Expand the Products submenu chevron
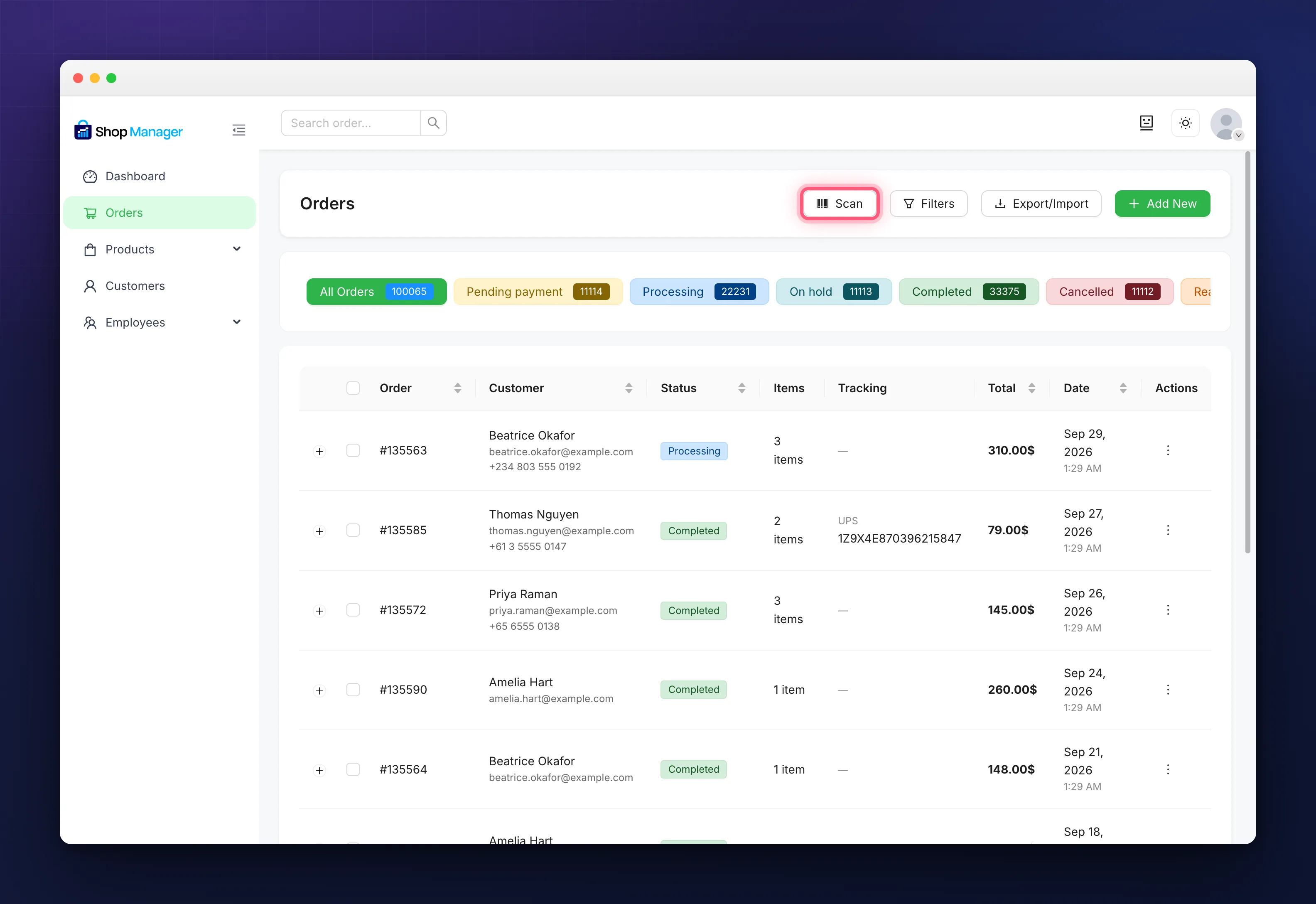Image resolution: width=1316 pixels, height=904 pixels. tap(237, 249)
